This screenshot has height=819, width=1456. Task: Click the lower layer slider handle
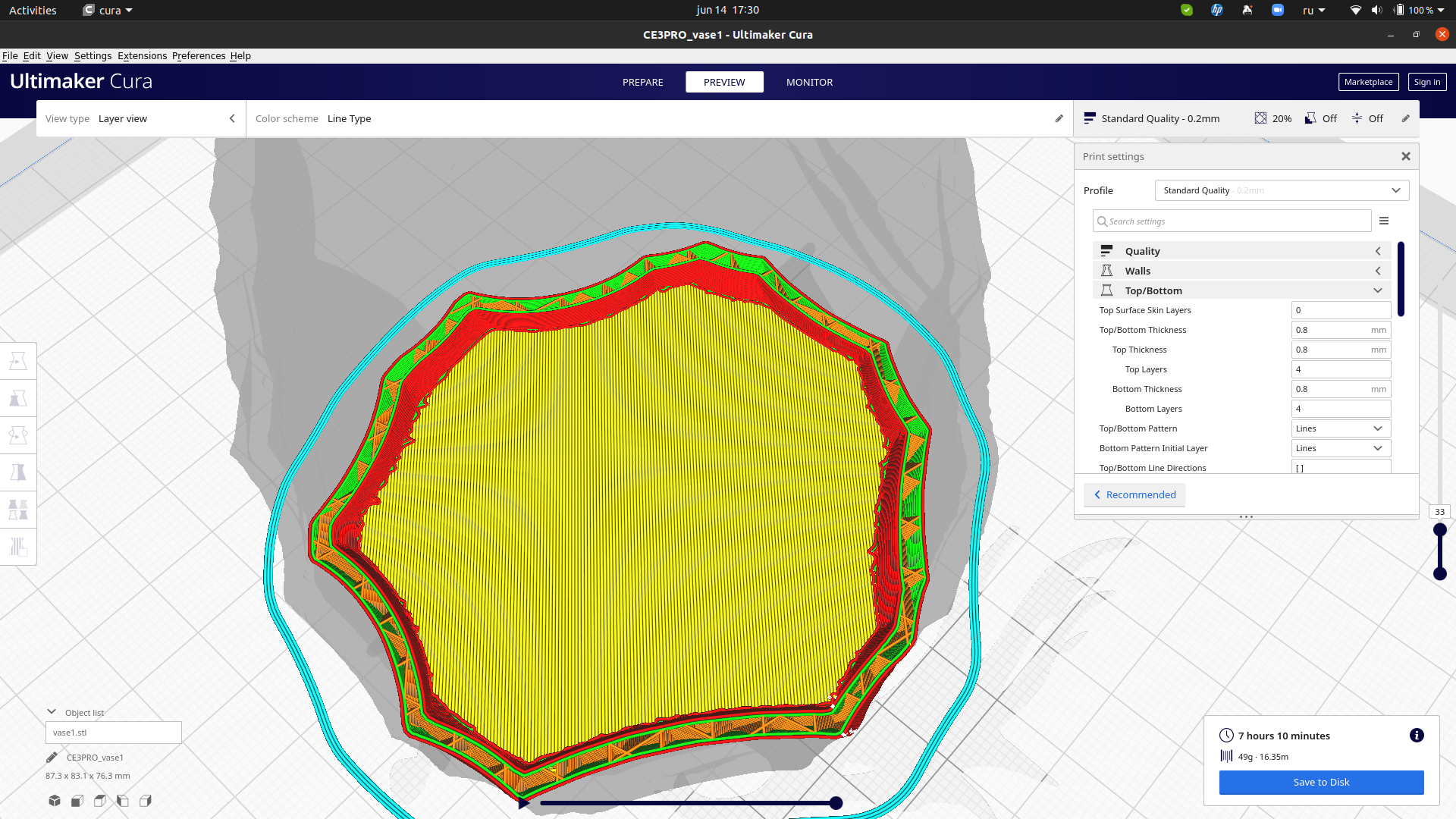point(1440,574)
